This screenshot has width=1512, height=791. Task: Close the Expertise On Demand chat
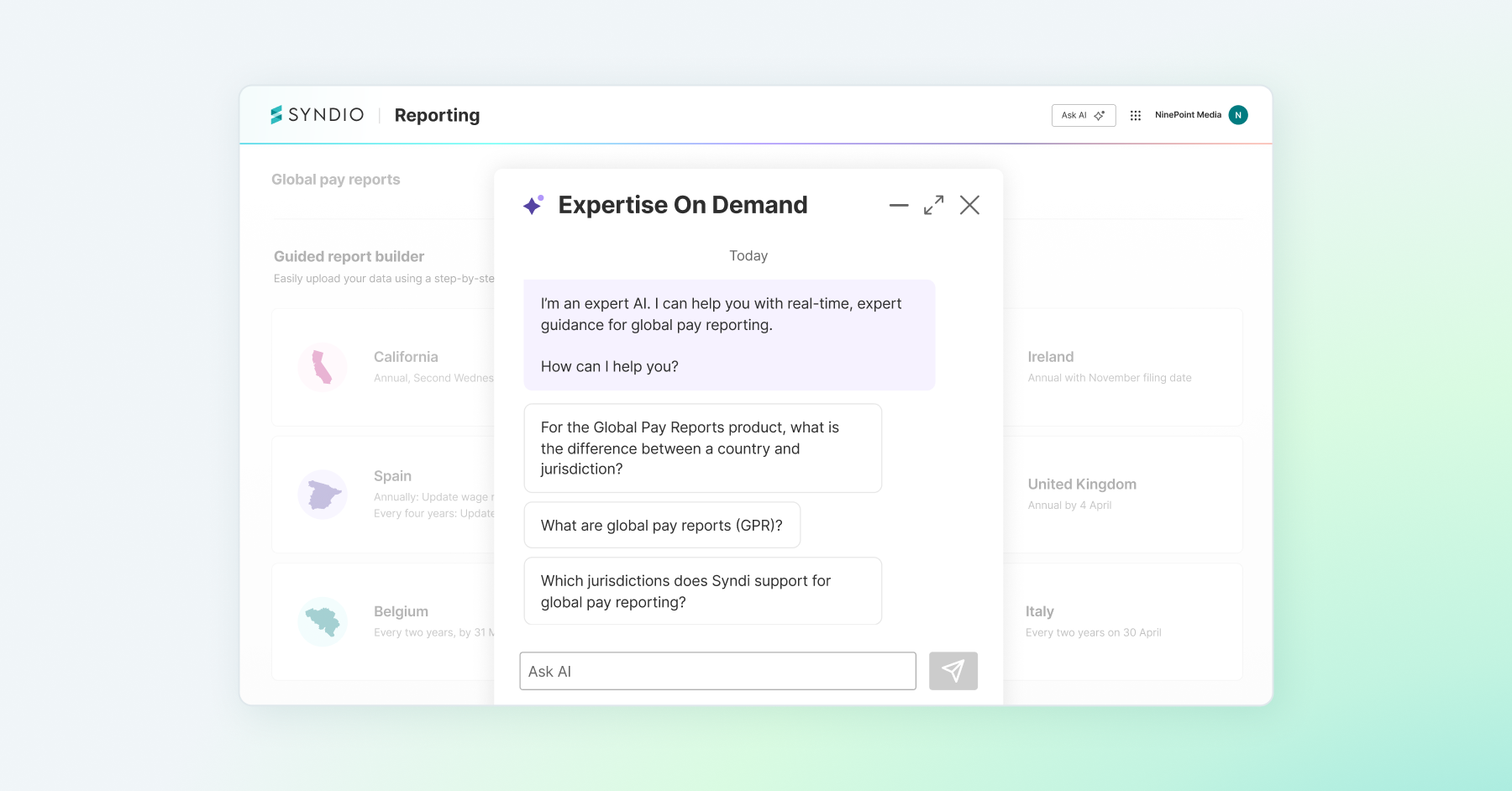click(x=969, y=205)
